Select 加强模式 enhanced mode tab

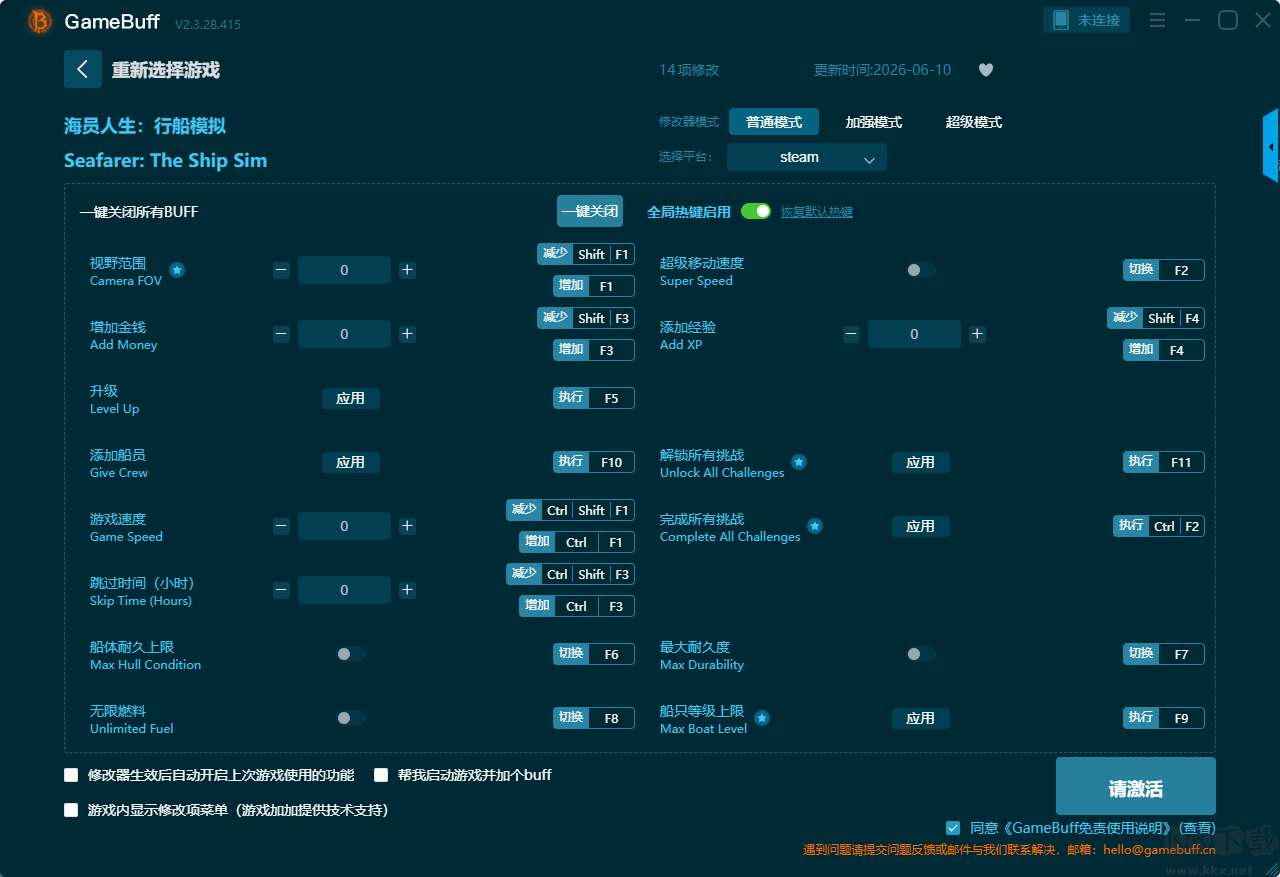(x=874, y=122)
